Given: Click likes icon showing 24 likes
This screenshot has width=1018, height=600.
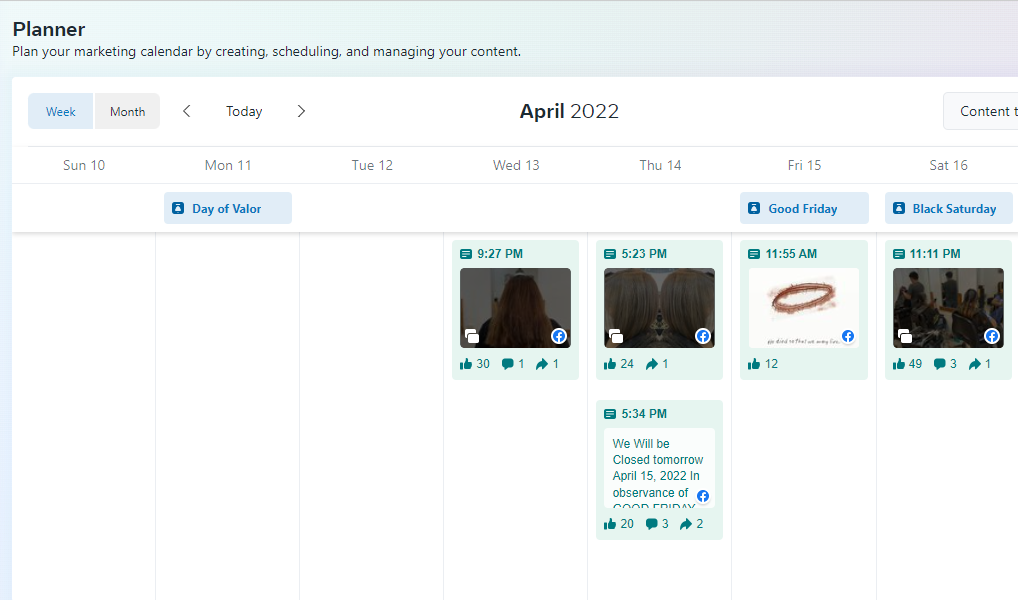Looking at the screenshot, I should point(610,364).
